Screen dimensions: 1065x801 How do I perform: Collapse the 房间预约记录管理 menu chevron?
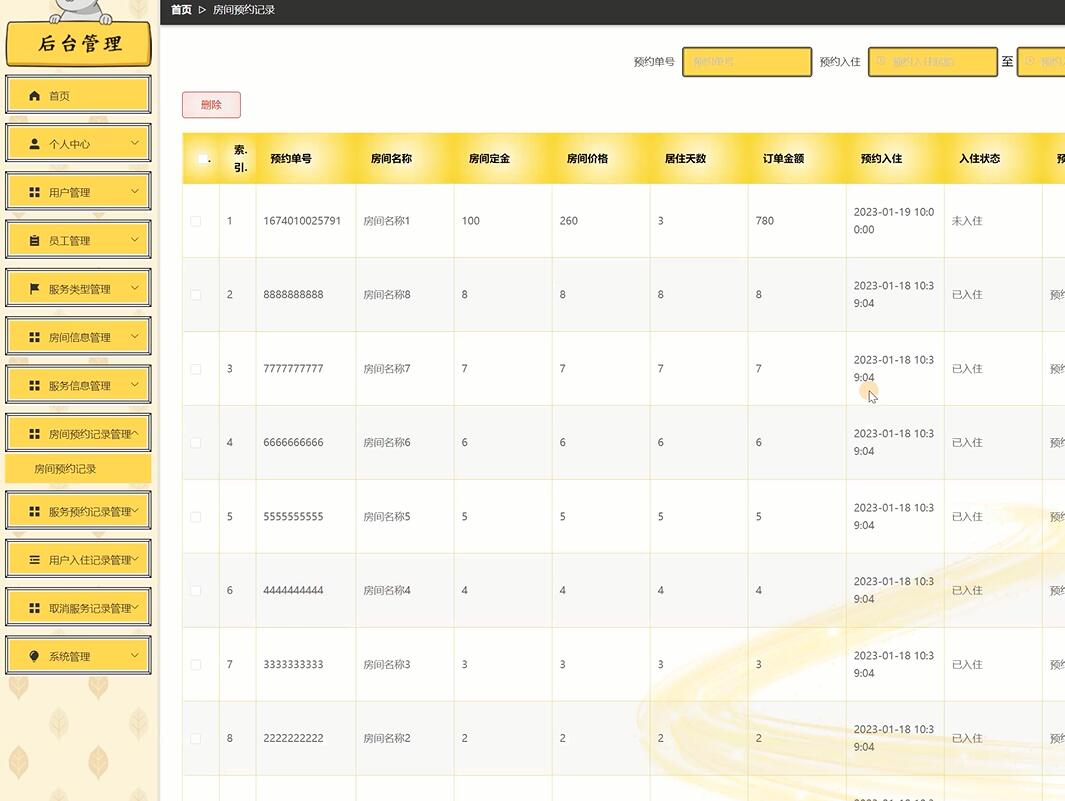pyautogui.click(x=135, y=433)
